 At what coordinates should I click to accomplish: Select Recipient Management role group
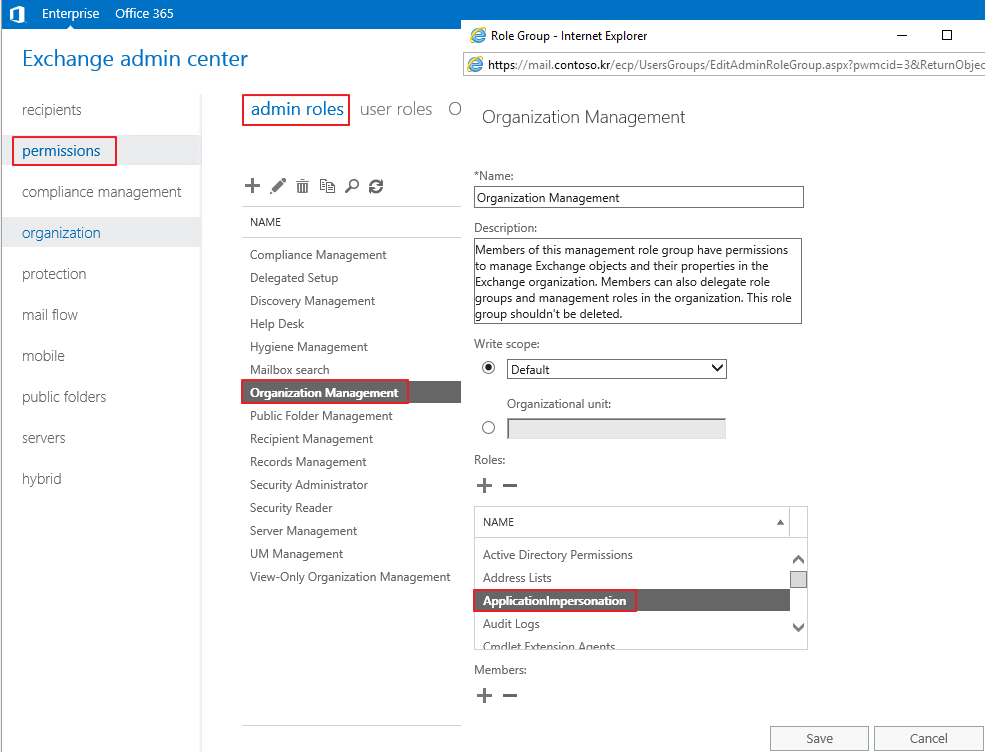[x=312, y=439]
